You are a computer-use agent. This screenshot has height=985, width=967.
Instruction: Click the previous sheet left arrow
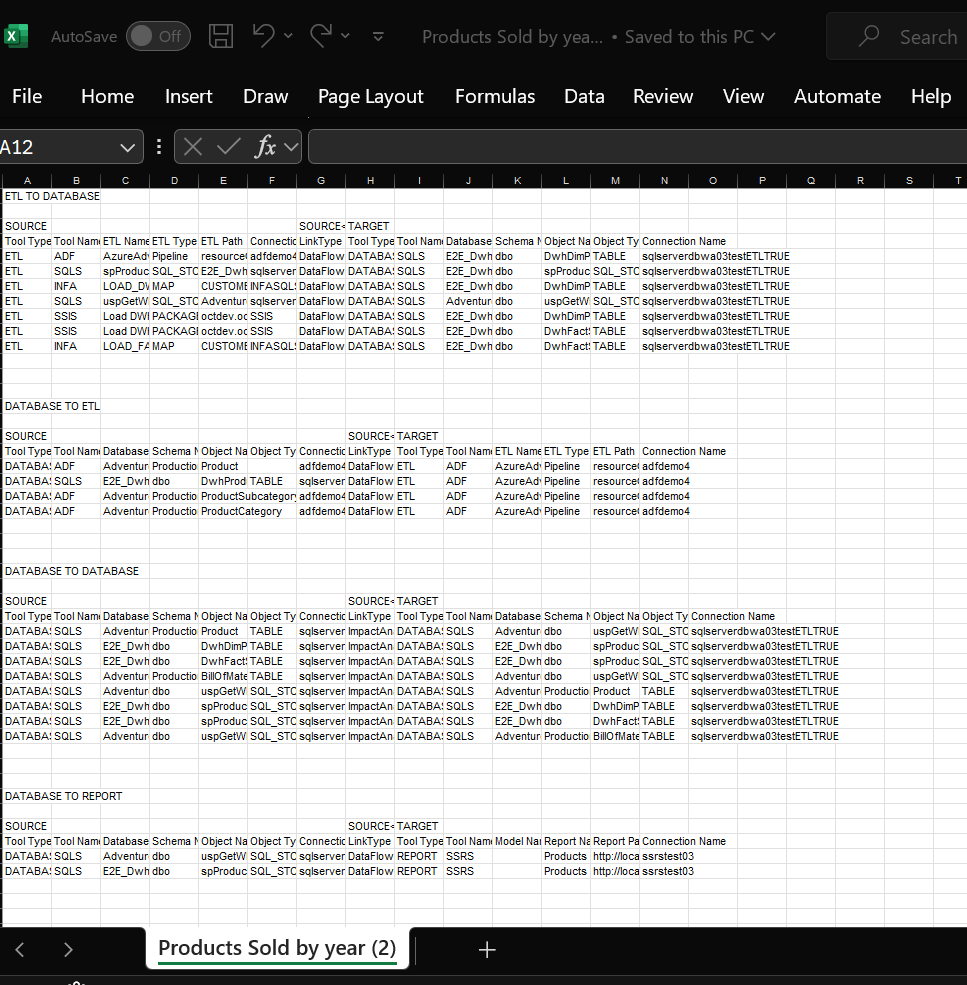coord(20,950)
